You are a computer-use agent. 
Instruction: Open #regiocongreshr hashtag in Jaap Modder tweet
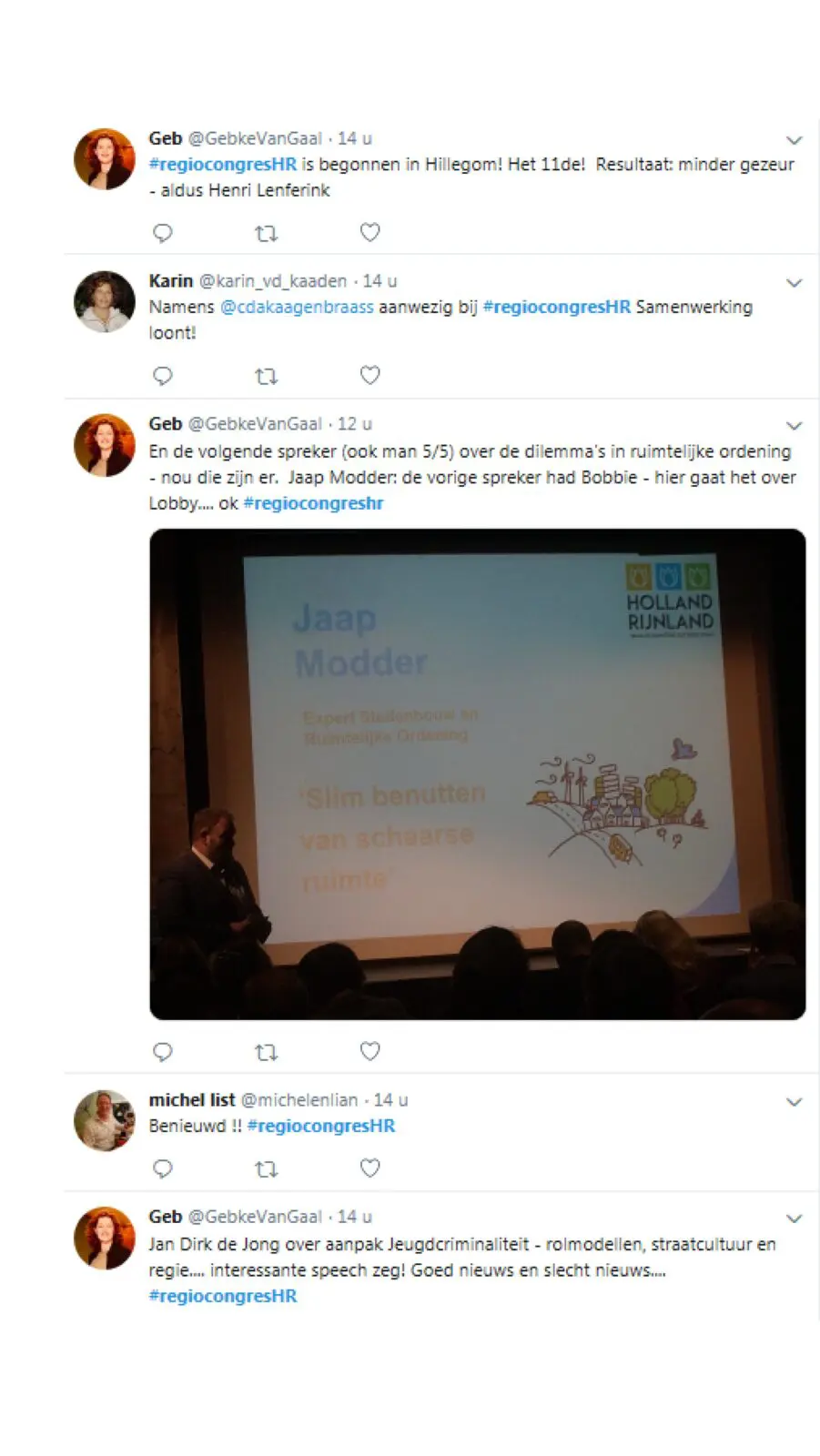tap(313, 503)
